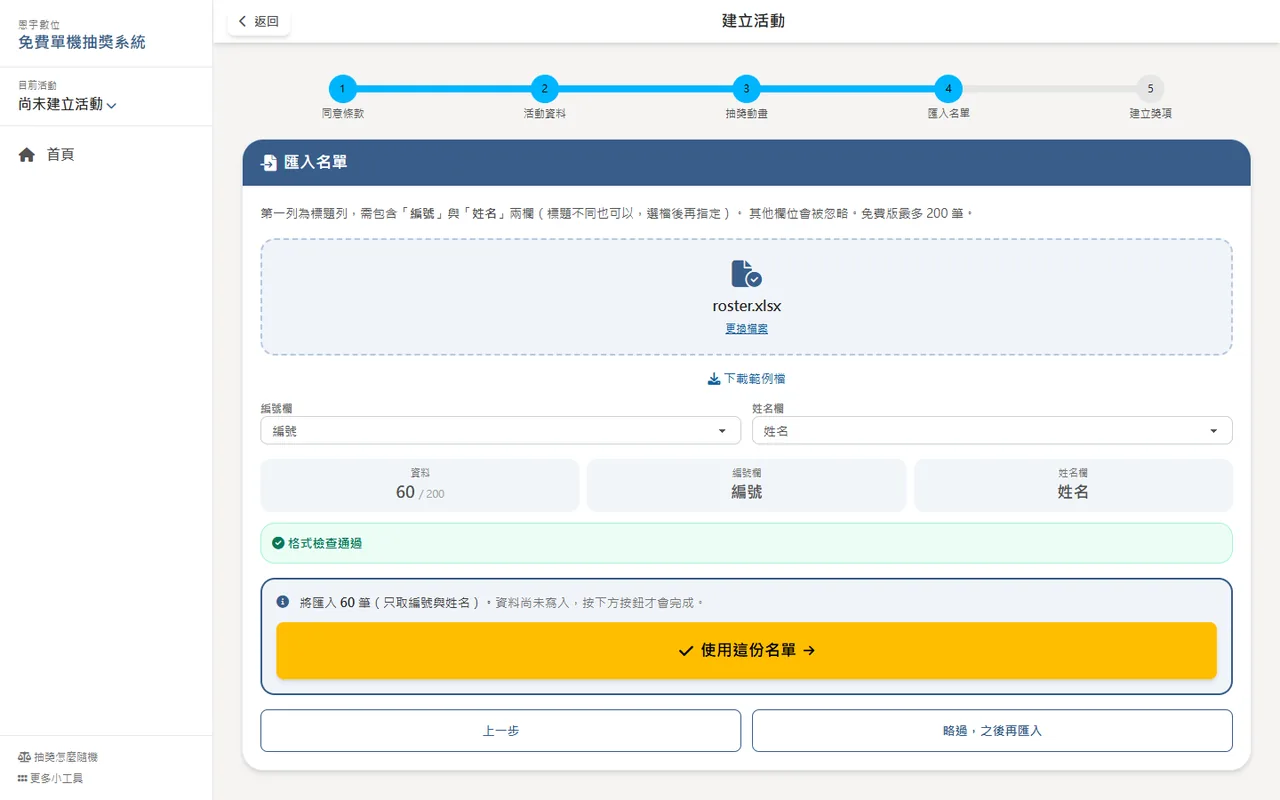Select step 4 匯入名單
The height and width of the screenshot is (800, 1280).
coord(948,89)
